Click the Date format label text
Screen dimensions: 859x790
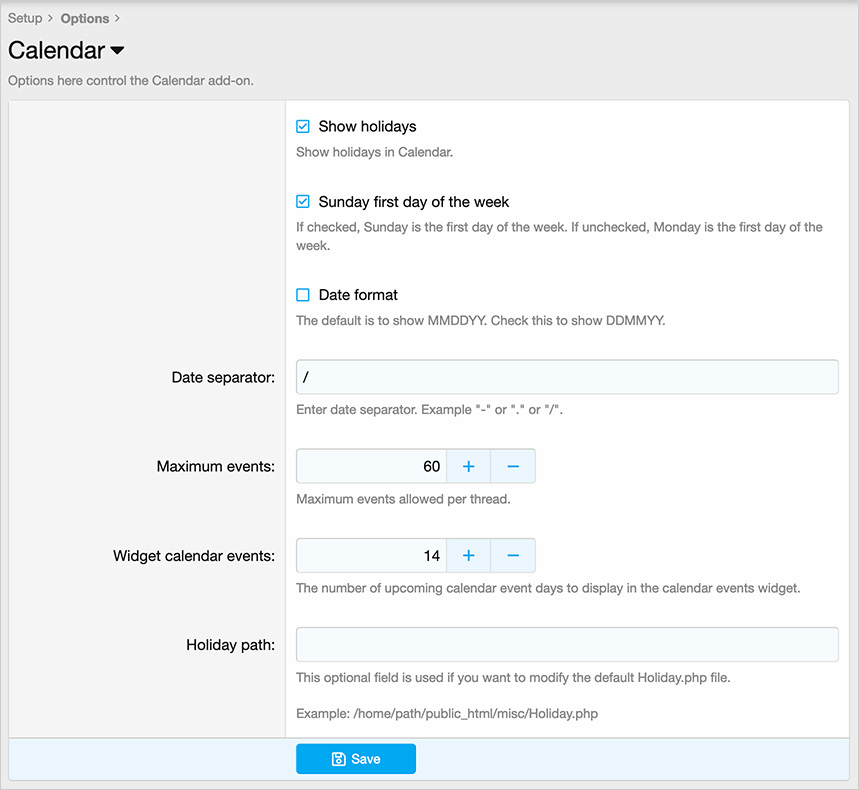click(358, 295)
